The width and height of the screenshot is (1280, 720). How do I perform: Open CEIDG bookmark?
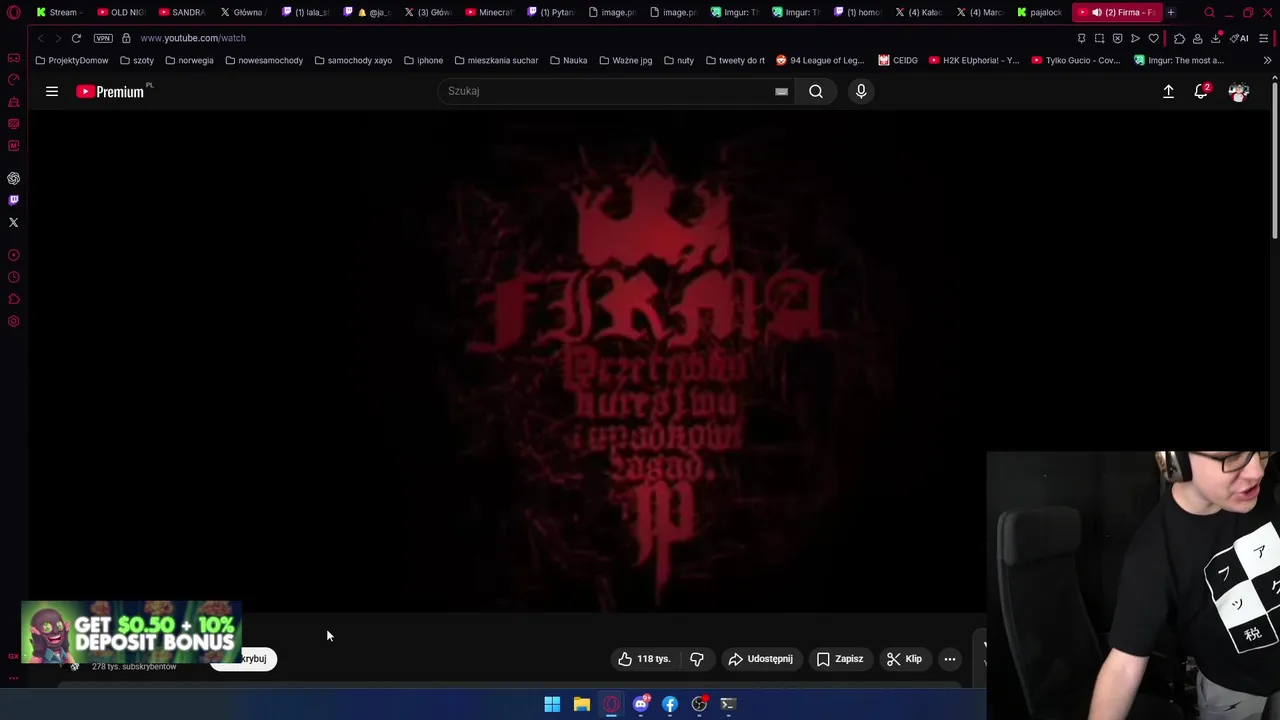[x=898, y=60]
